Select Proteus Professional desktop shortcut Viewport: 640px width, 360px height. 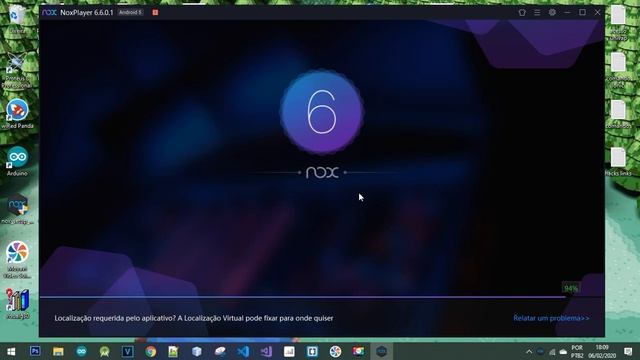[17, 71]
